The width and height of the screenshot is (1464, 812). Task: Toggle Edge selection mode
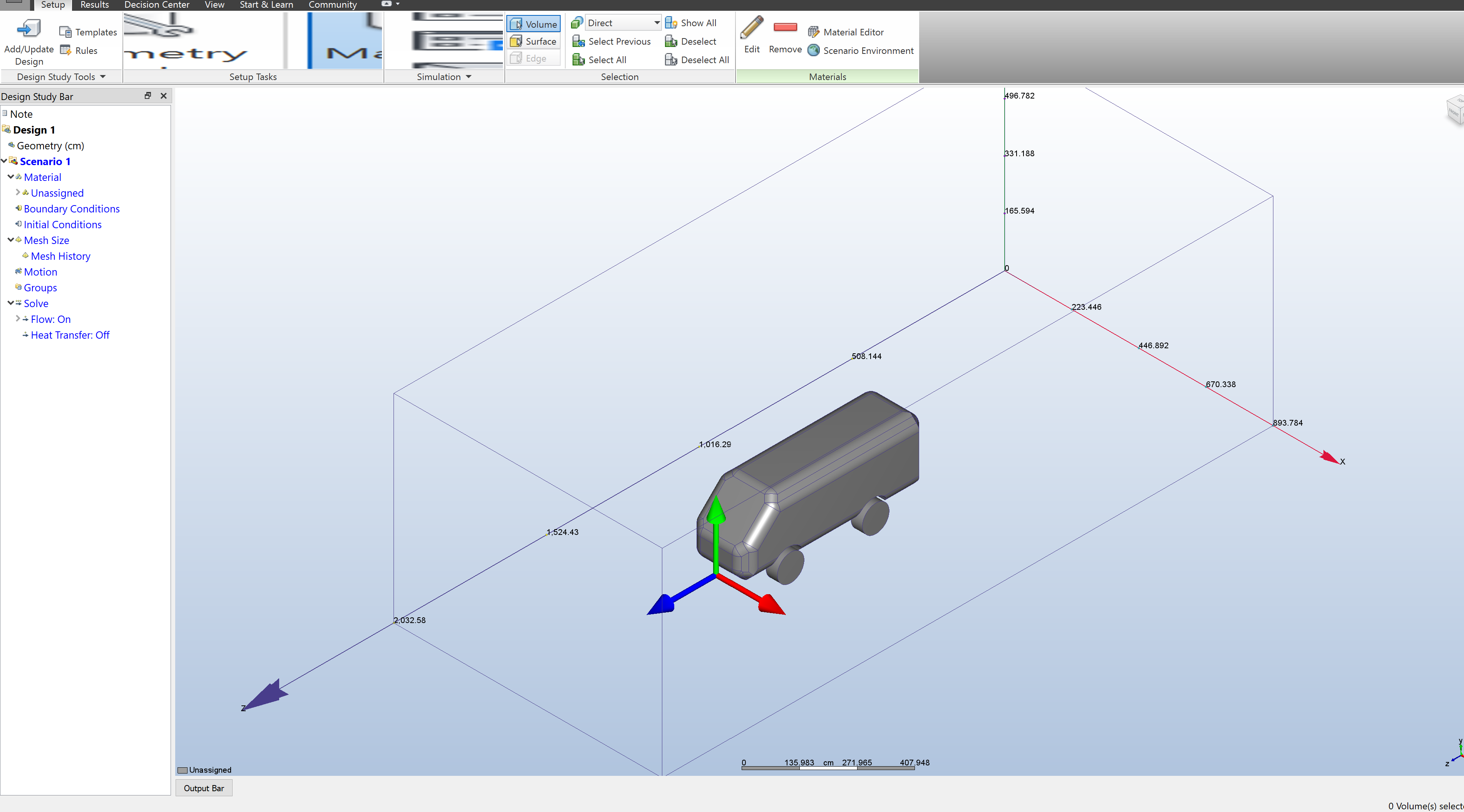pyautogui.click(x=516, y=58)
